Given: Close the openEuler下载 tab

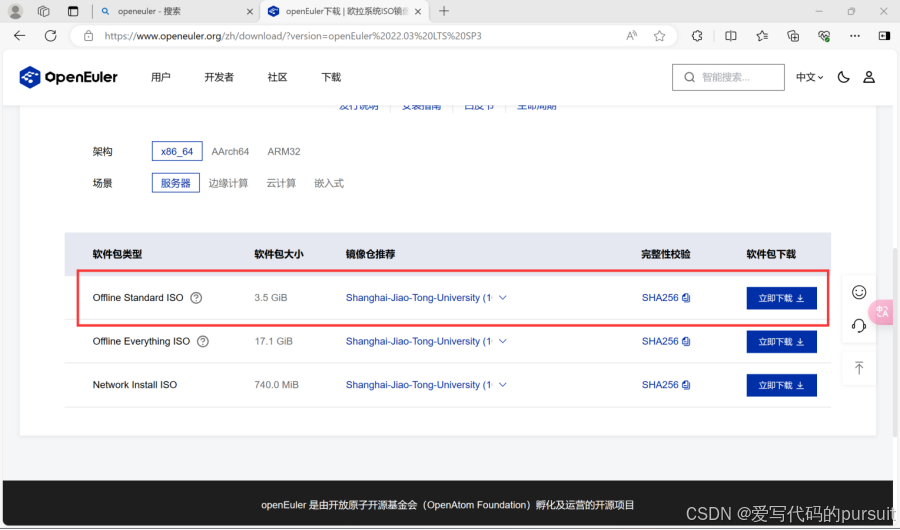Looking at the screenshot, I should [x=418, y=11].
